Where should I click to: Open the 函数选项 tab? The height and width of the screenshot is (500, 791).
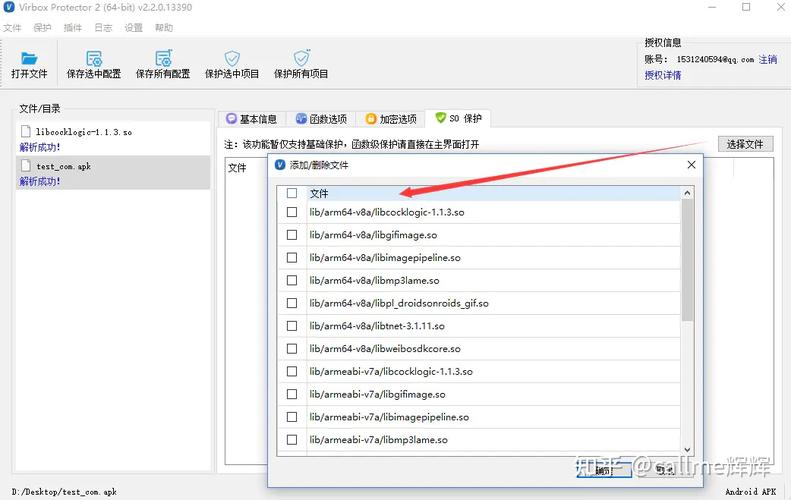[x=320, y=119]
